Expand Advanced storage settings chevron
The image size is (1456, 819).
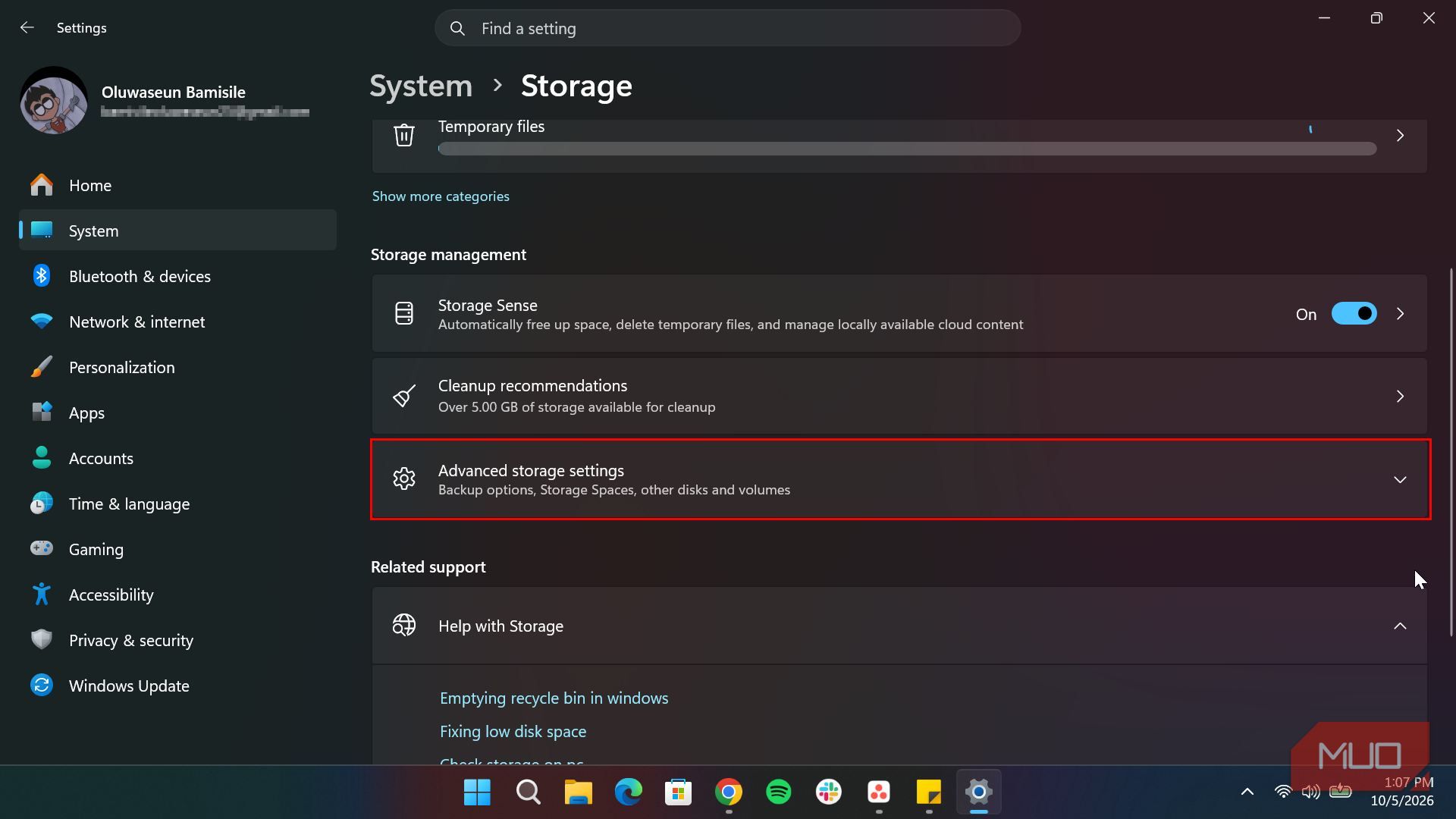[x=1400, y=480]
